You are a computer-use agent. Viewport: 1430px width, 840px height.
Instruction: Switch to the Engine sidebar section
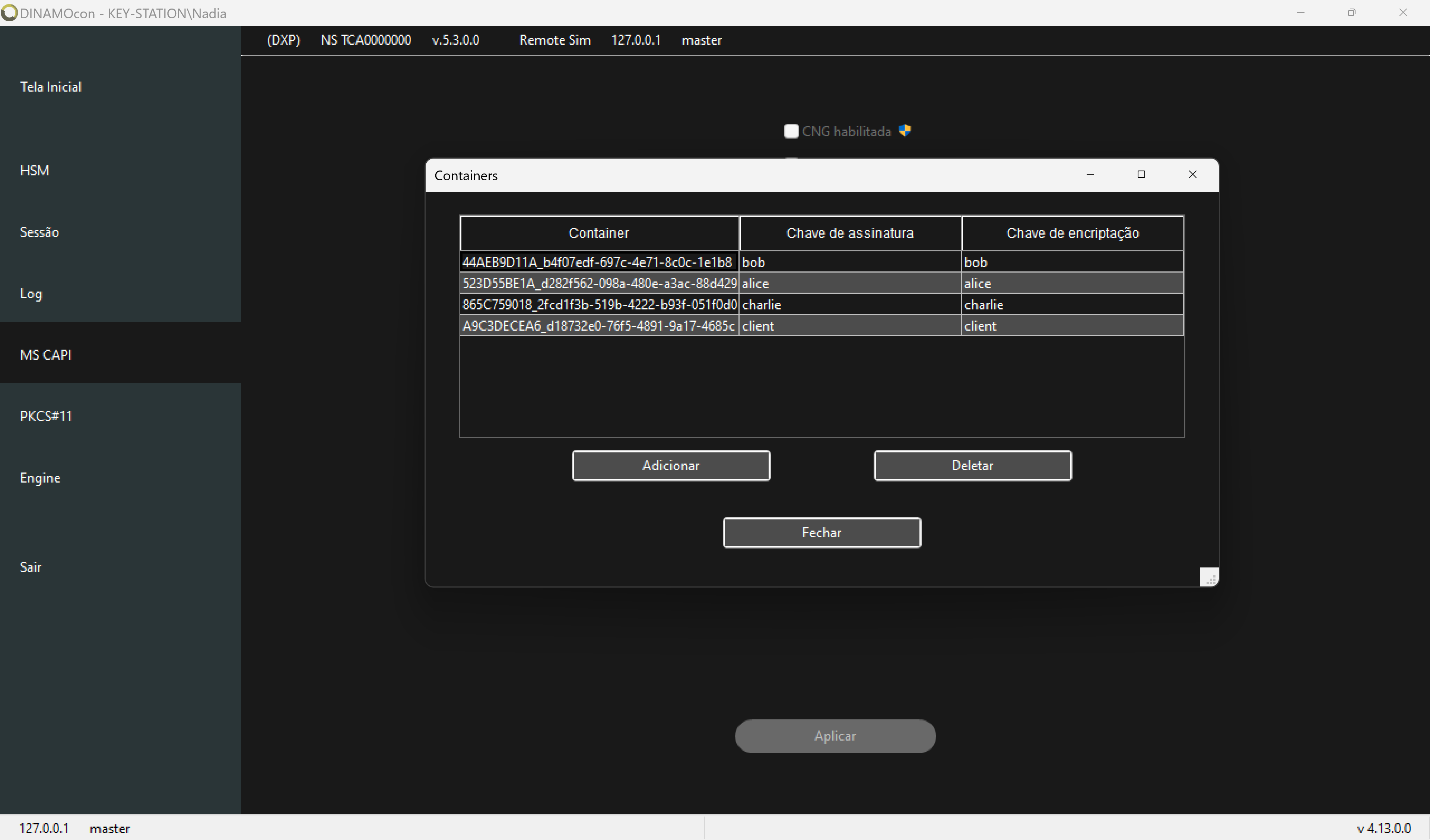coord(40,478)
